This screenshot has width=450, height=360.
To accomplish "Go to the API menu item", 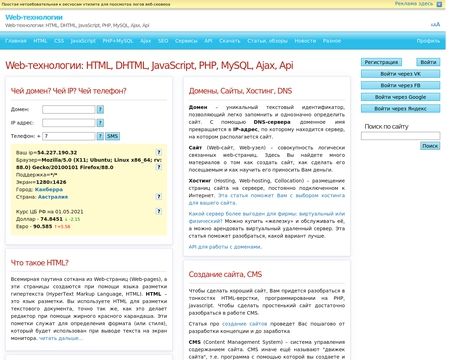I will (208, 41).
